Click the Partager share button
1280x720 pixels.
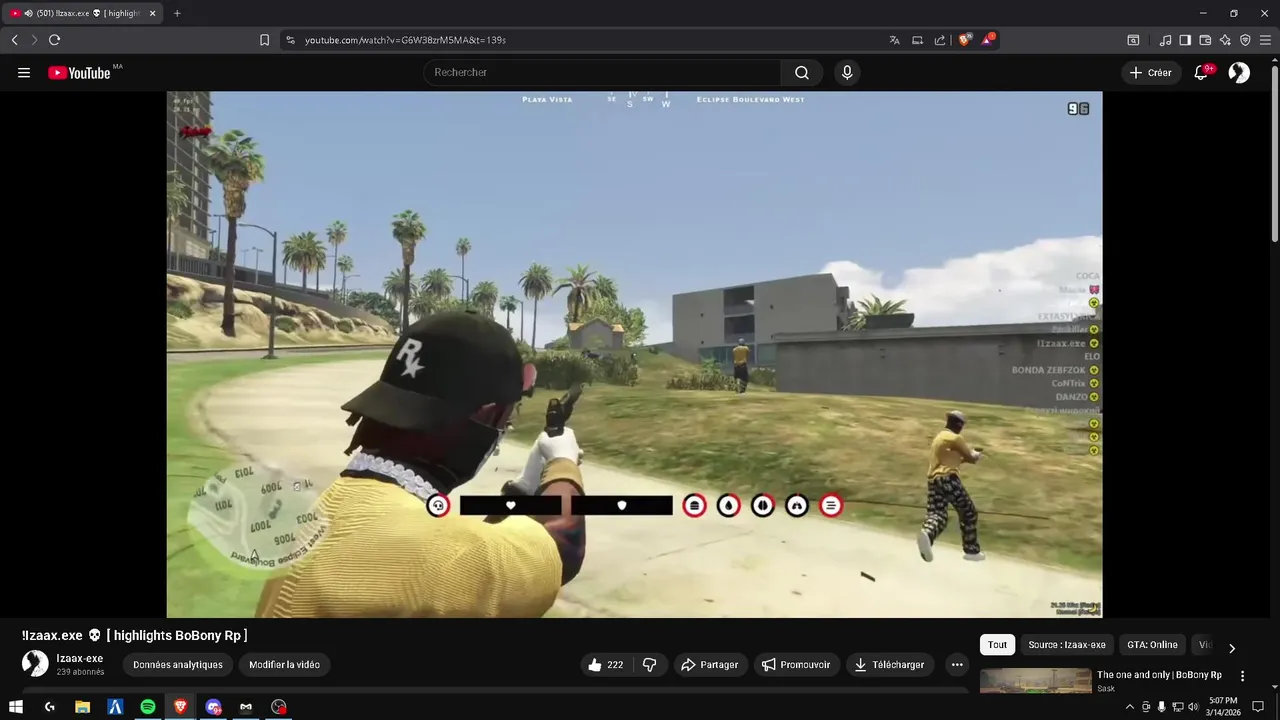pos(709,665)
